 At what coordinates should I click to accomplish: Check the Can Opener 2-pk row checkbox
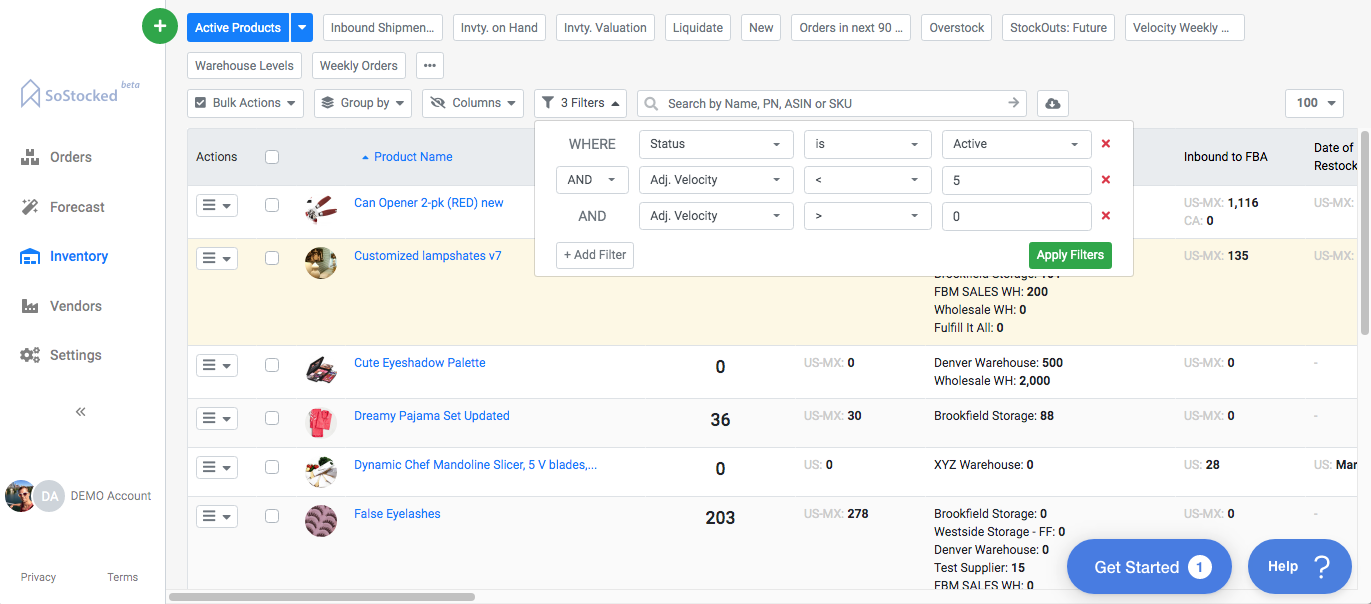pyautogui.click(x=272, y=205)
